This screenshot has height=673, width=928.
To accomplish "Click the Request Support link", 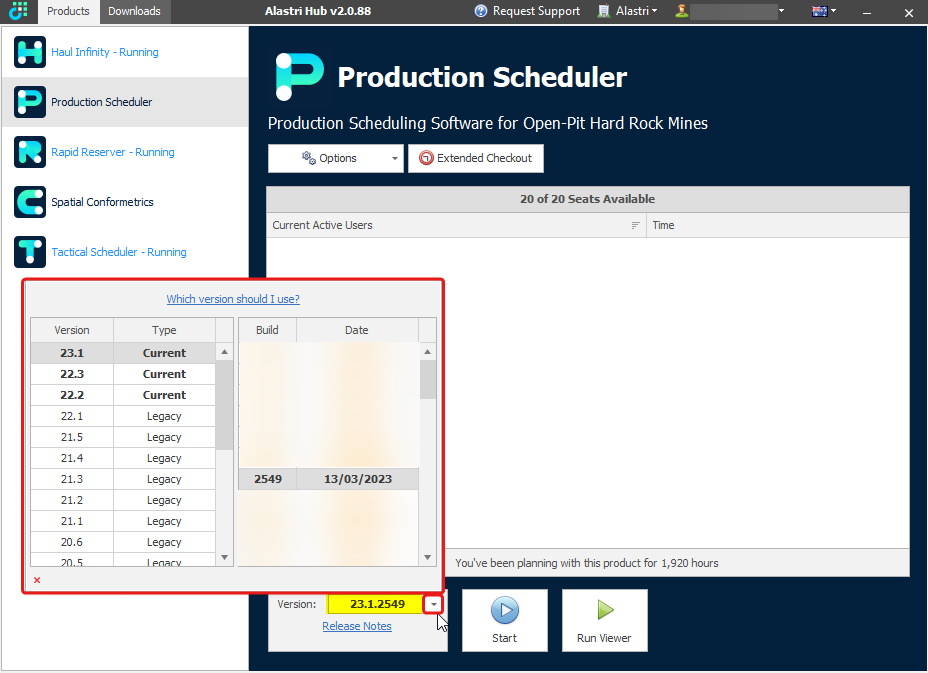I will [x=536, y=11].
